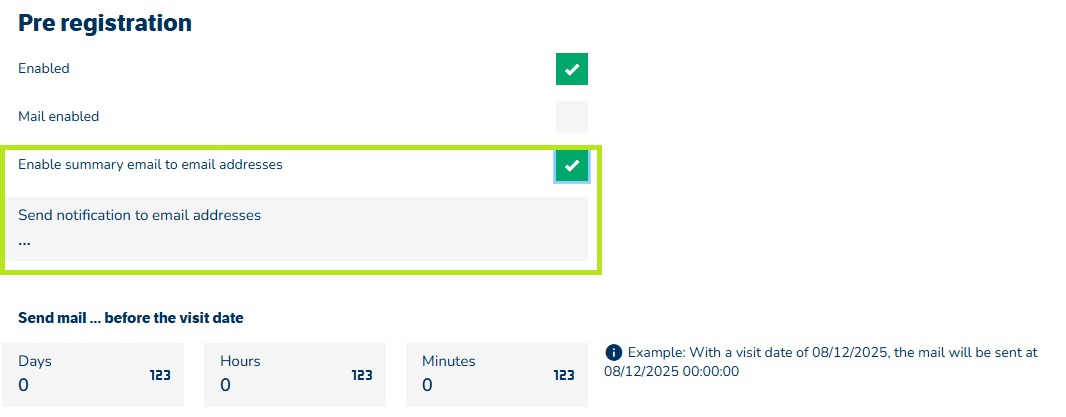Click the Example visit date description text
Screen dimensions: 1066x417
(x=820, y=362)
